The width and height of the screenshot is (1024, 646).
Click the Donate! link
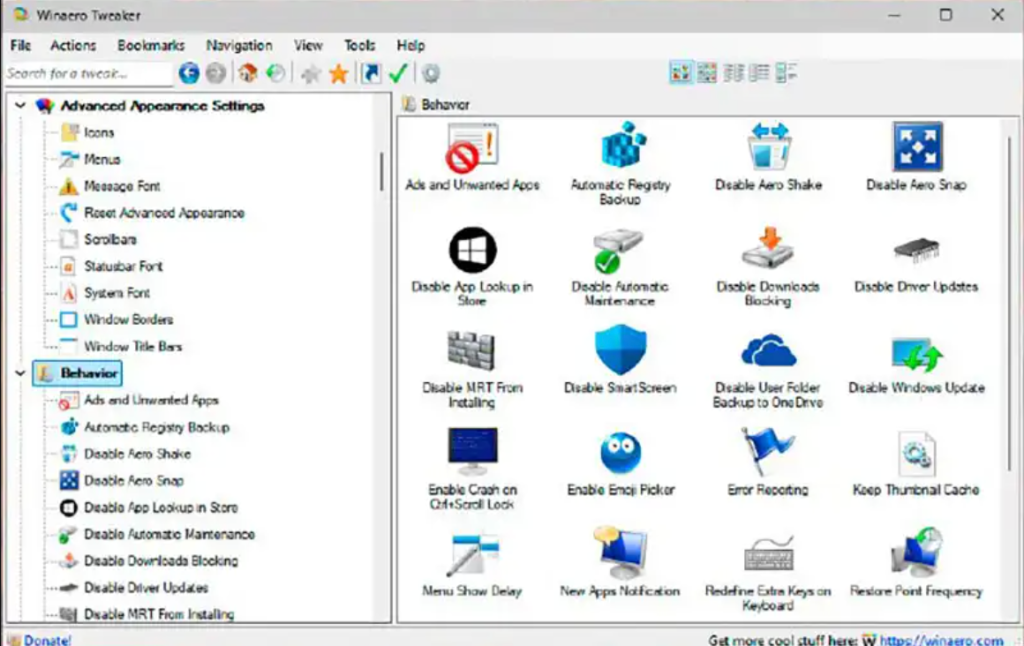pos(47,639)
